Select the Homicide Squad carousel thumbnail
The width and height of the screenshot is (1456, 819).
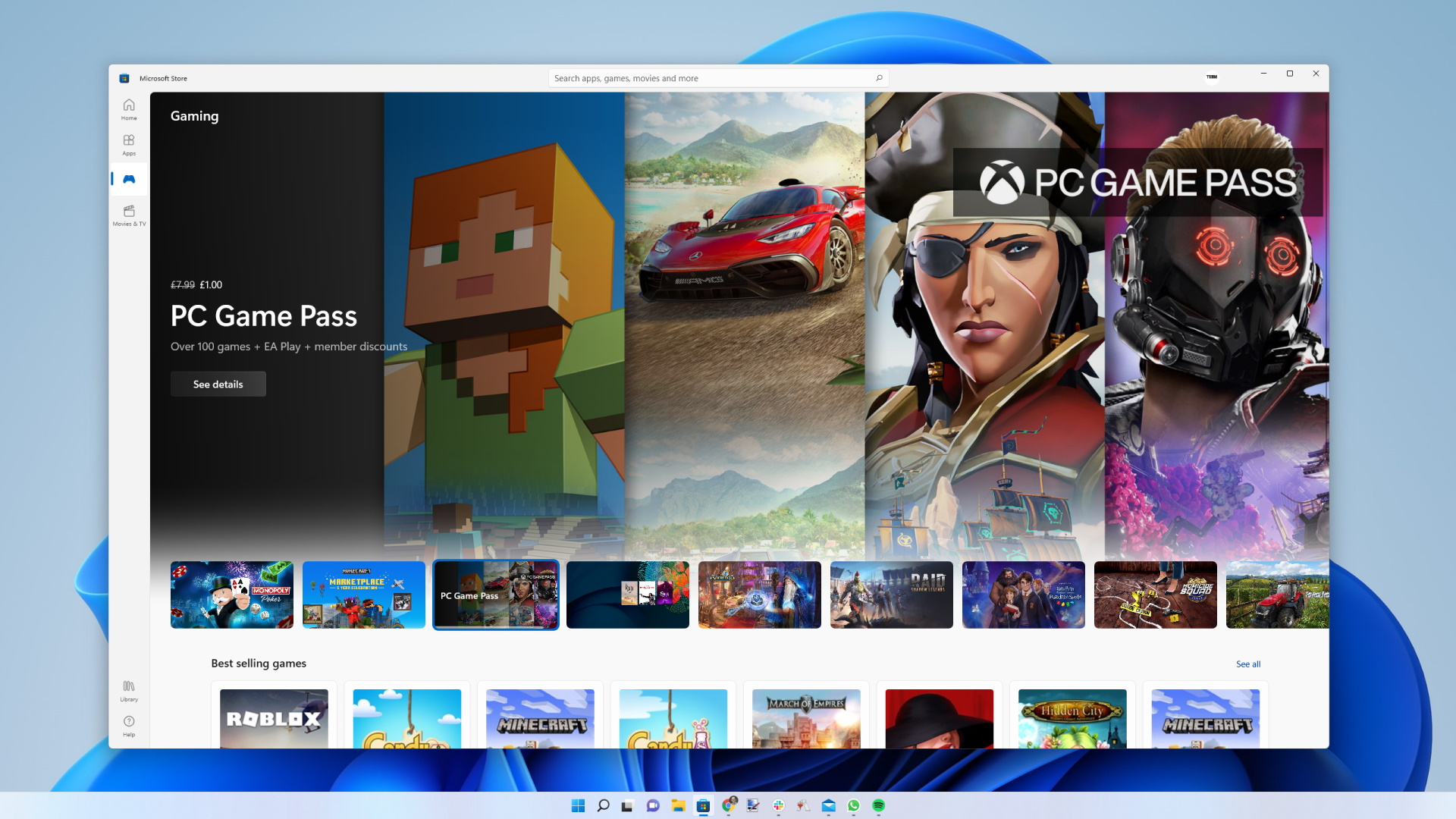click(1156, 595)
